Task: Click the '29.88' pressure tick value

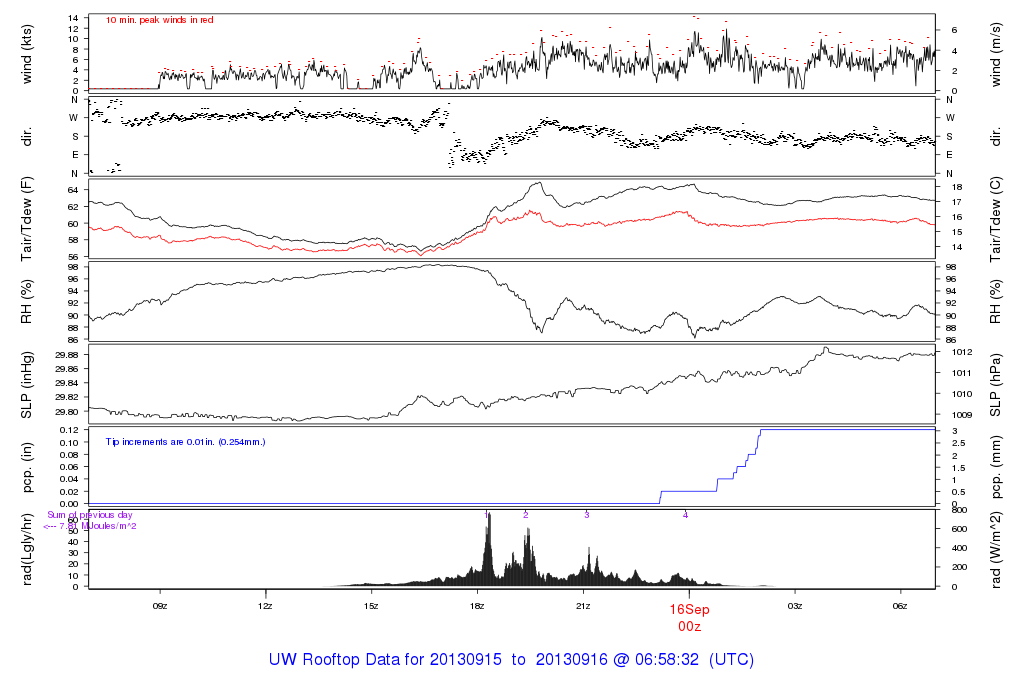Action: tap(67, 355)
